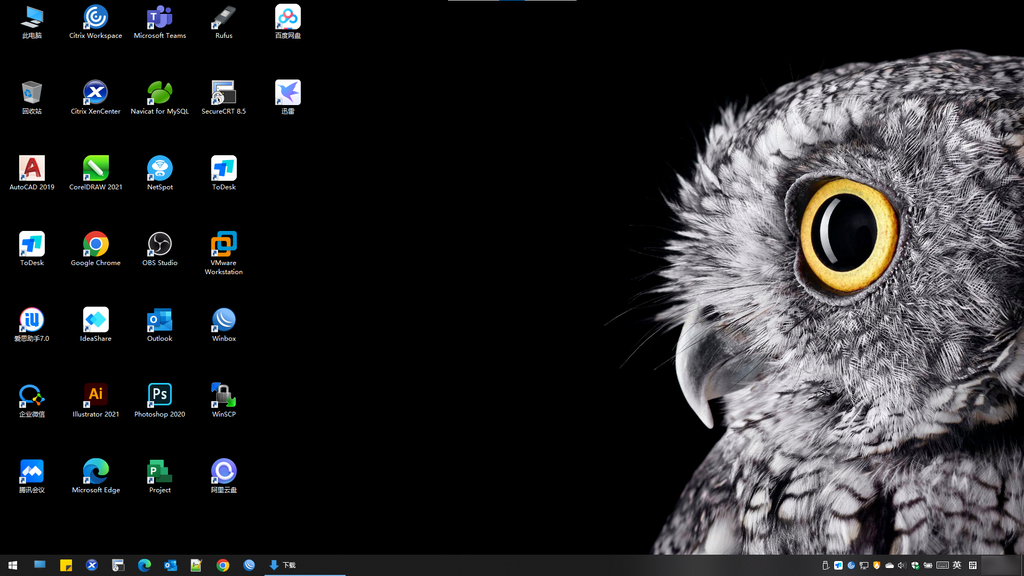Screen dimensions: 1024x576
Task: Toggle the 英 input language indicator
Action: [957, 565]
